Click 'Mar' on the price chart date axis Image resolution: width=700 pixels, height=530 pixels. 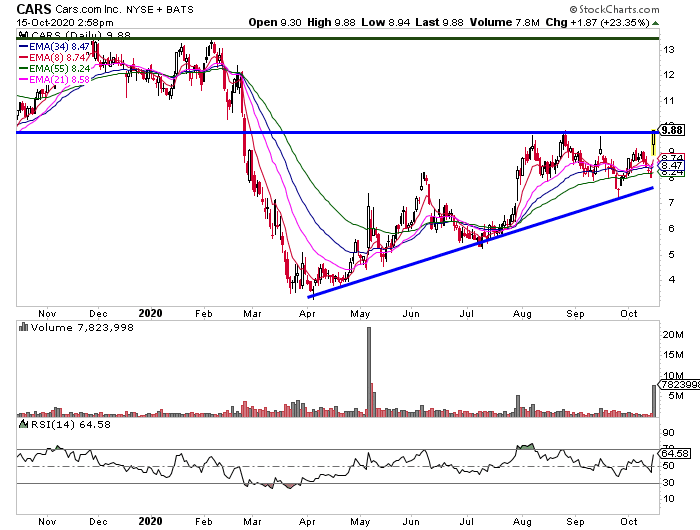tap(252, 313)
